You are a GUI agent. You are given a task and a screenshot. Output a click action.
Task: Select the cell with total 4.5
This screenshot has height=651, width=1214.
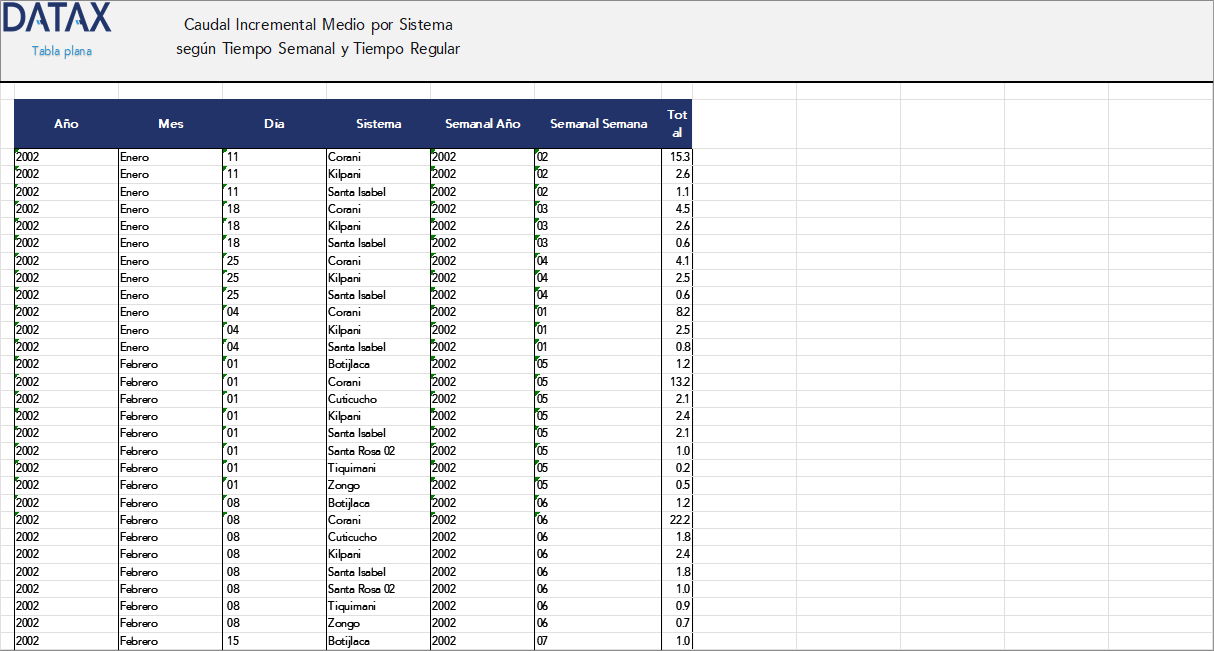click(x=677, y=209)
